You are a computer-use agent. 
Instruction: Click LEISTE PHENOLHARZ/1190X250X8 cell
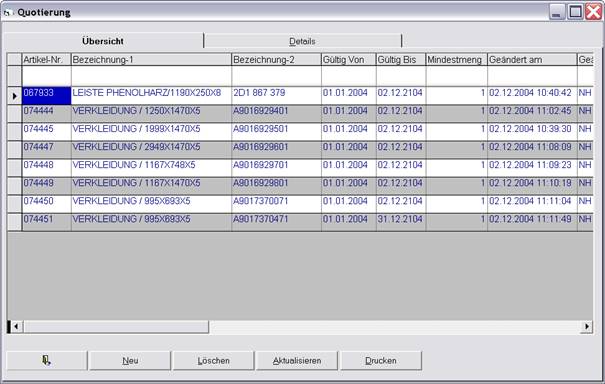tap(151, 95)
